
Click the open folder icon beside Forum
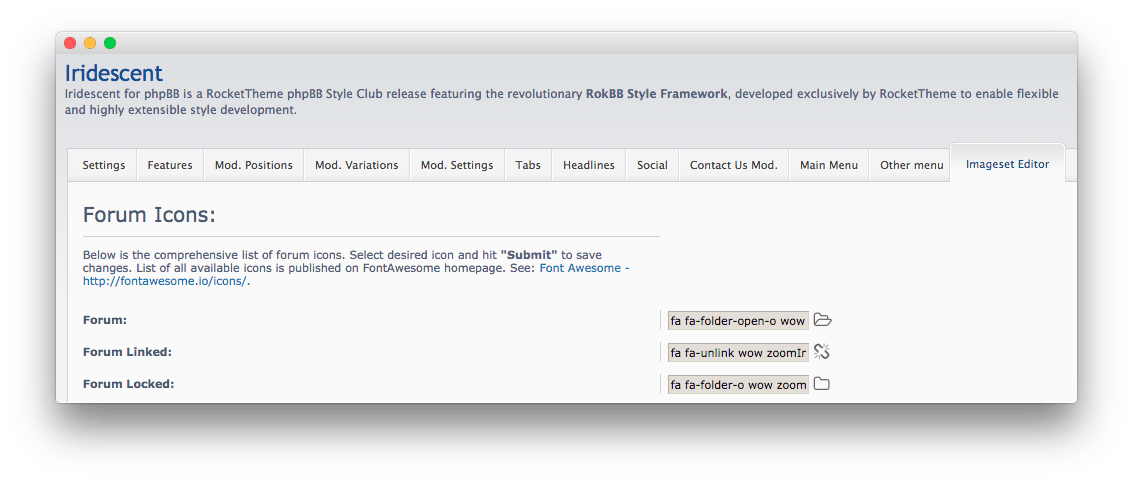tap(823, 320)
